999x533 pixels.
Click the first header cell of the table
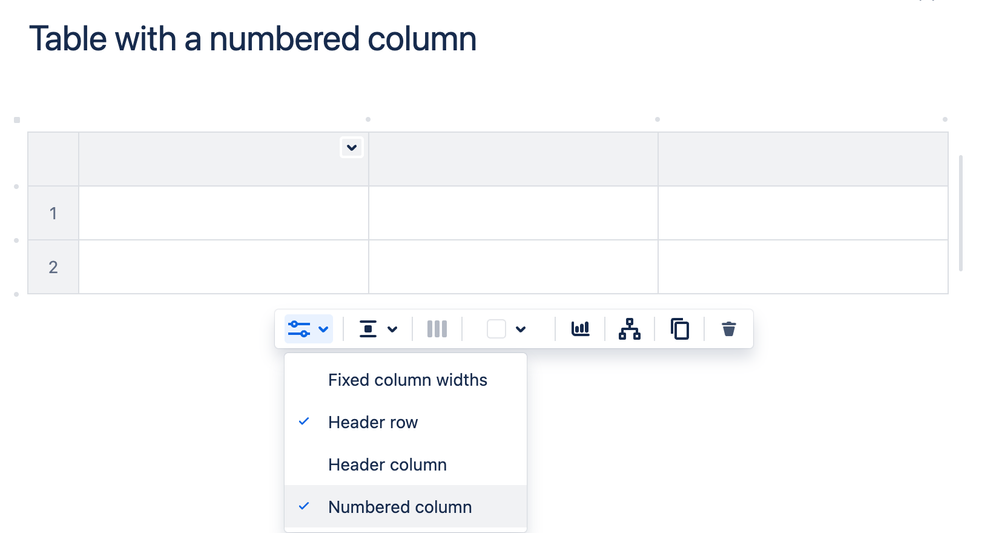click(x=210, y=160)
